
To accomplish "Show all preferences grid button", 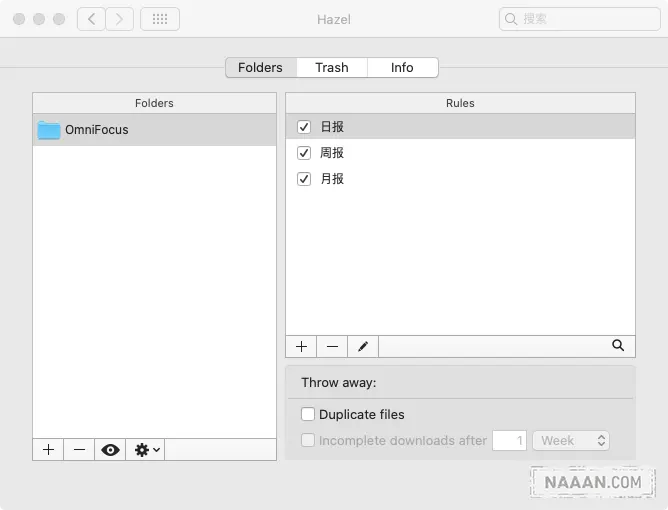I will (160, 19).
